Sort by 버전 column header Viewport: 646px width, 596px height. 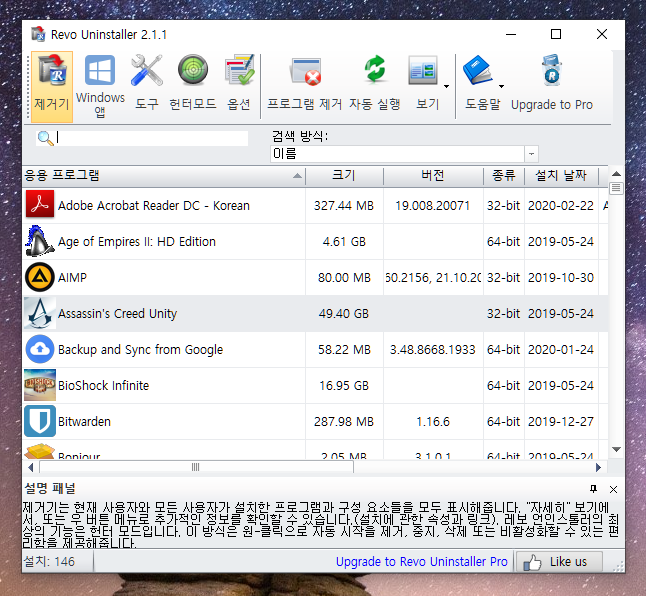click(433, 175)
